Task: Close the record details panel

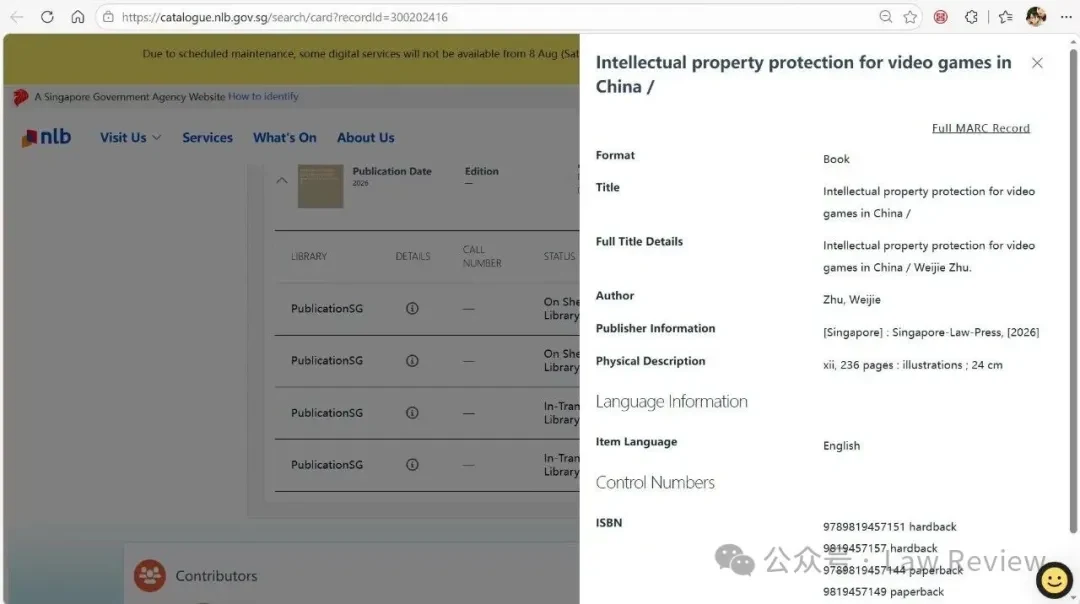Action: pos(1037,63)
